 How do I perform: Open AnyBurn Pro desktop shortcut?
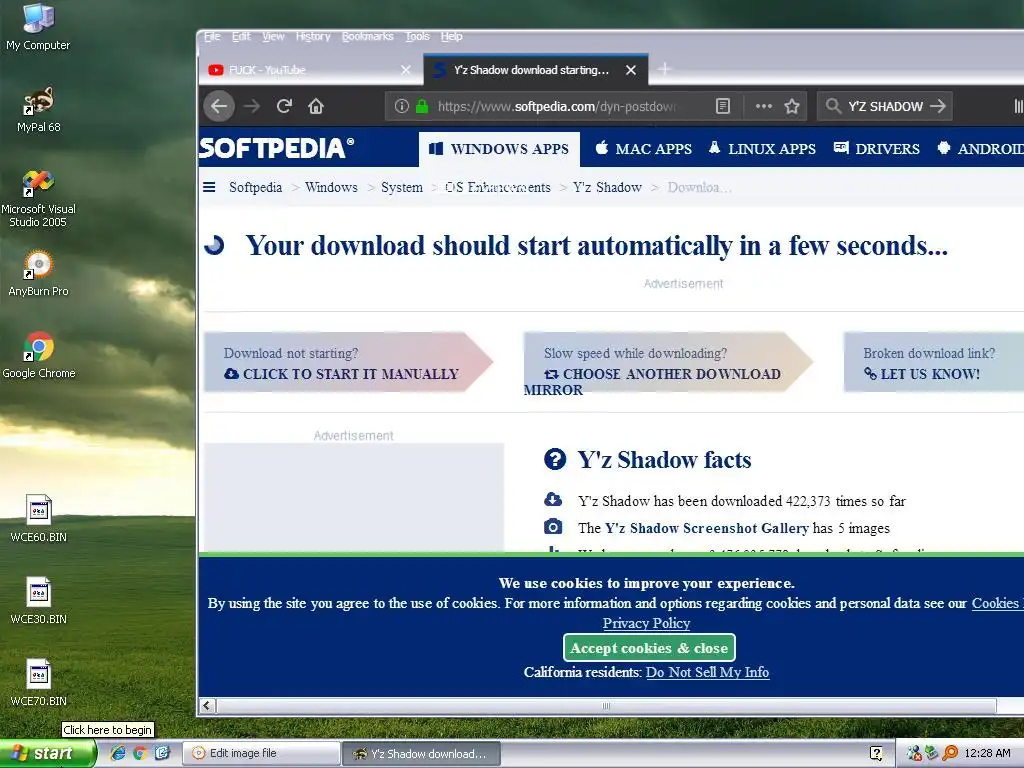pos(38,274)
